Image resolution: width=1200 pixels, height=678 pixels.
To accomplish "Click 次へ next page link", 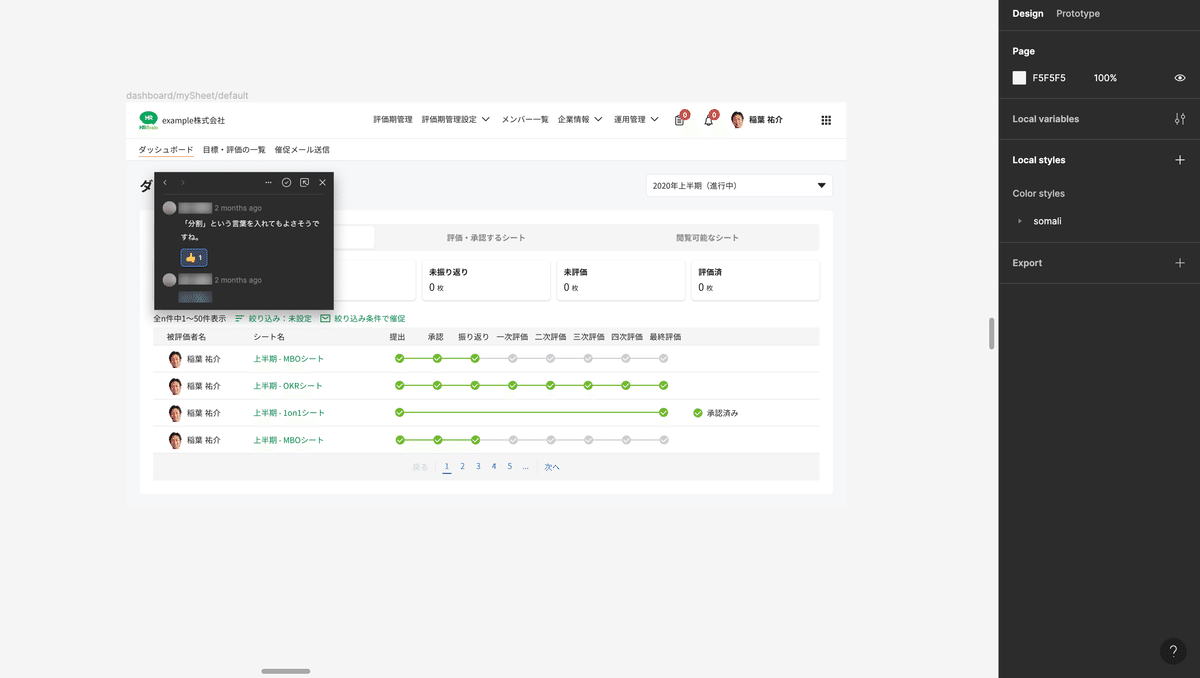I will 552,467.
